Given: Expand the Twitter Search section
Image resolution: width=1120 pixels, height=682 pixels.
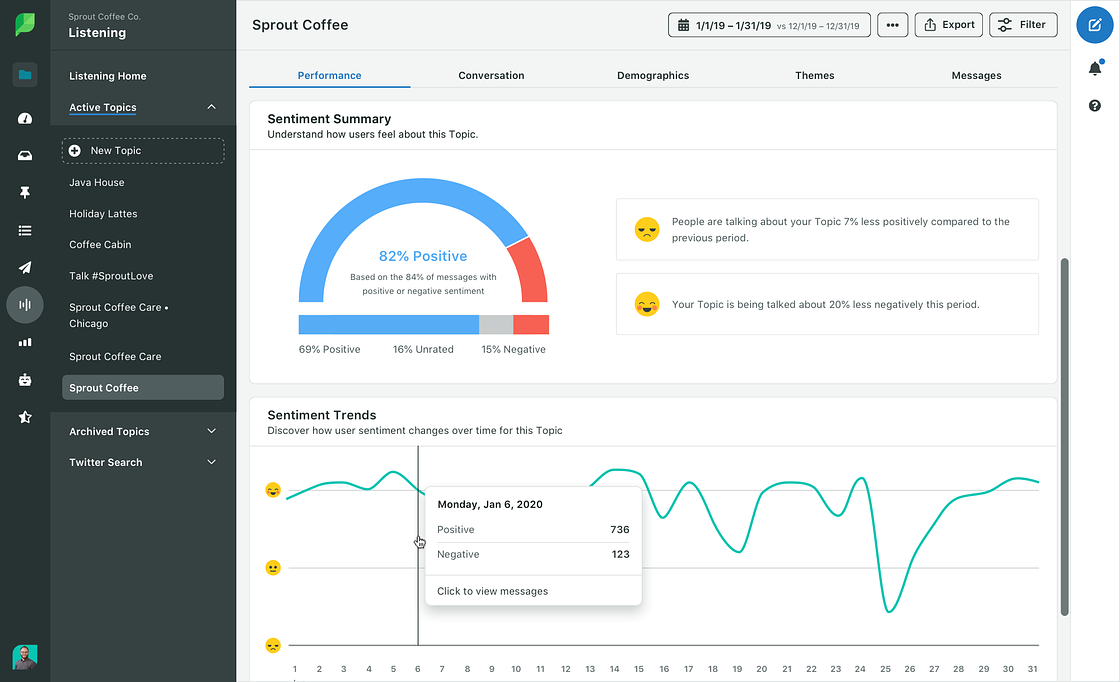Looking at the screenshot, I should 211,462.
